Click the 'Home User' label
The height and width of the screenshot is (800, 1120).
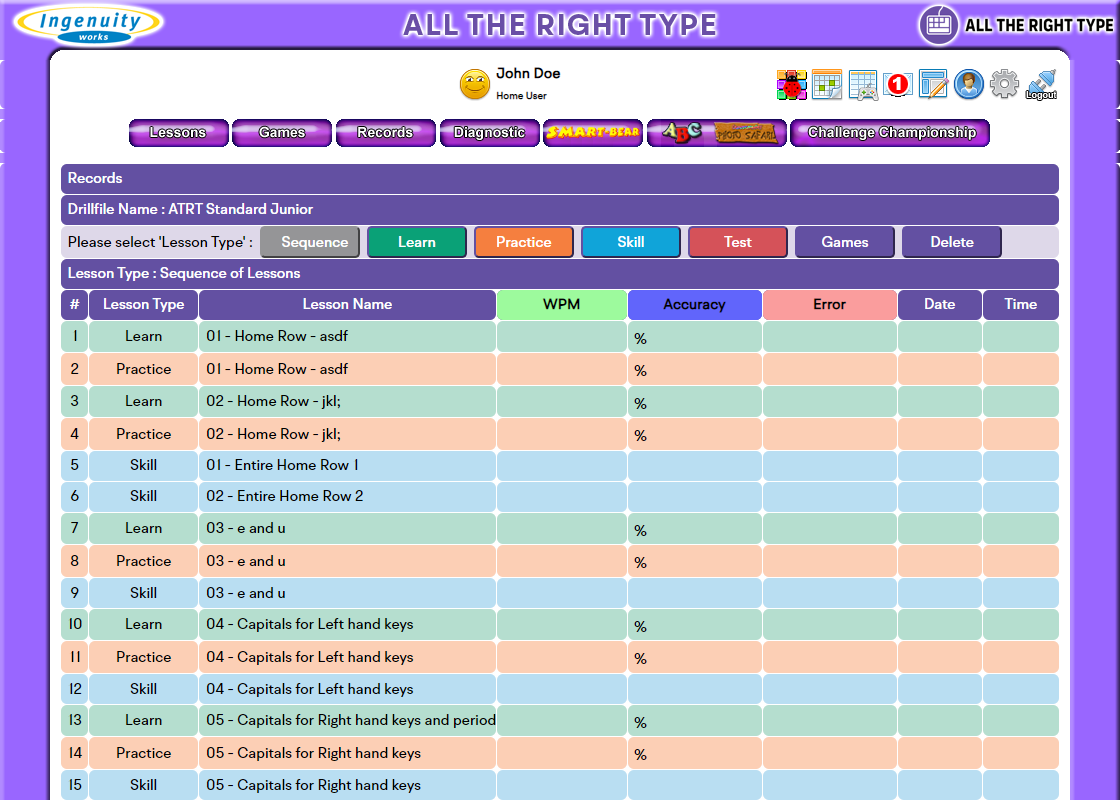pos(521,96)
